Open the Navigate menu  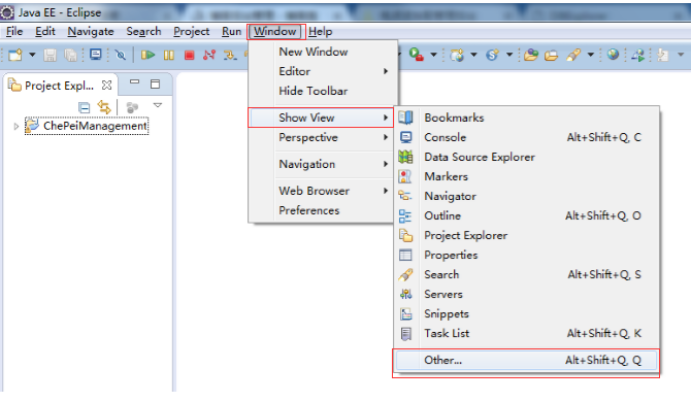90,32
